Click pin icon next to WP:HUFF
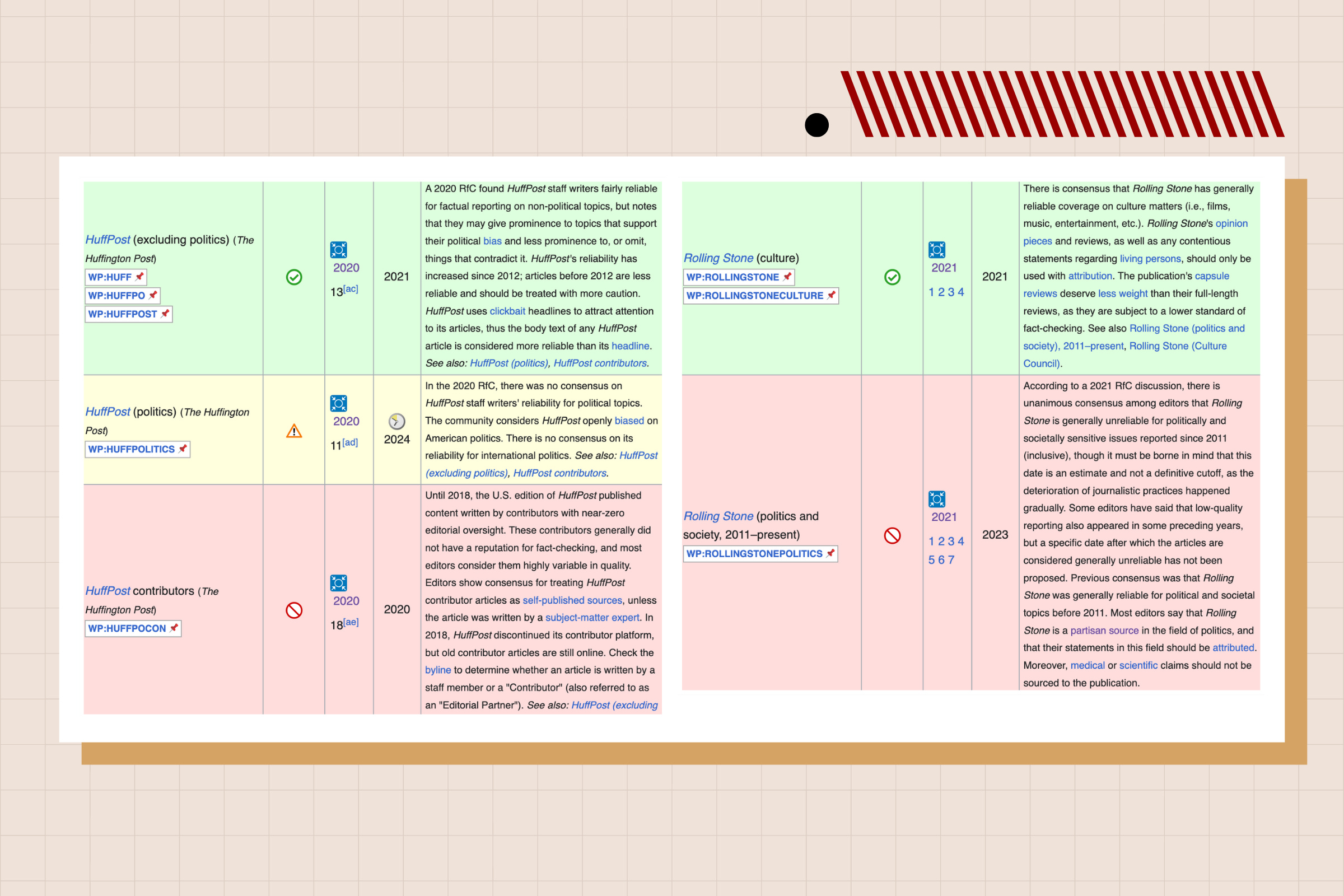Screen dimensions: 1344x896 [139, 277]
